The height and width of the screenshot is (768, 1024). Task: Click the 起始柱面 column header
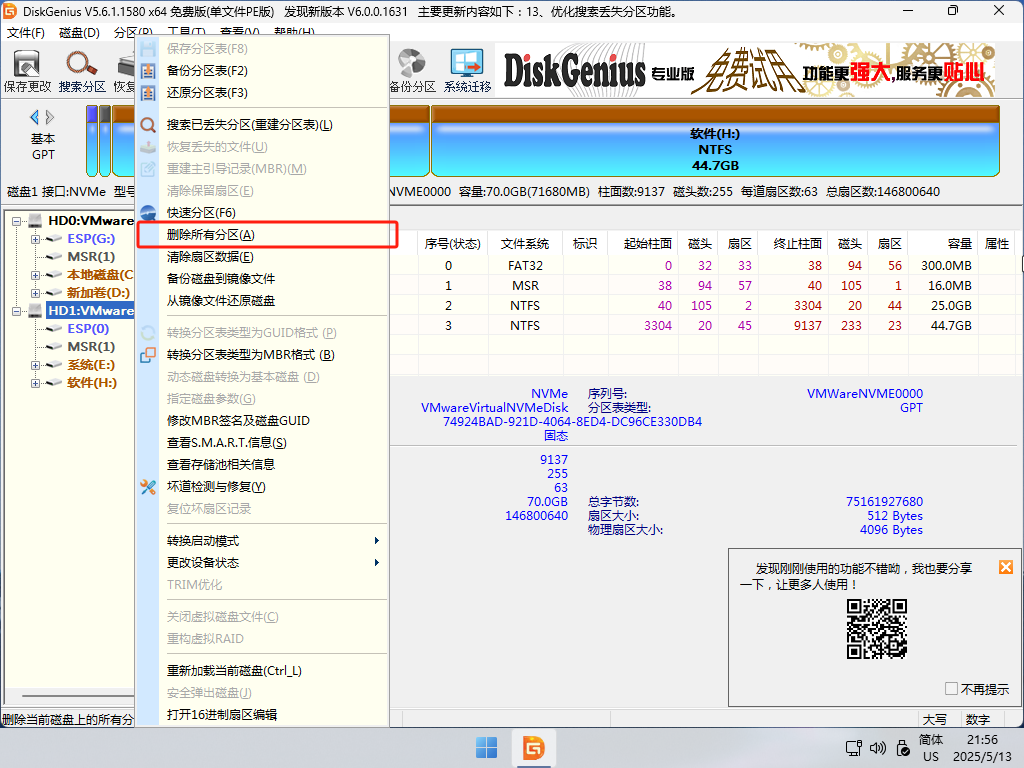(x=643, y=244)
